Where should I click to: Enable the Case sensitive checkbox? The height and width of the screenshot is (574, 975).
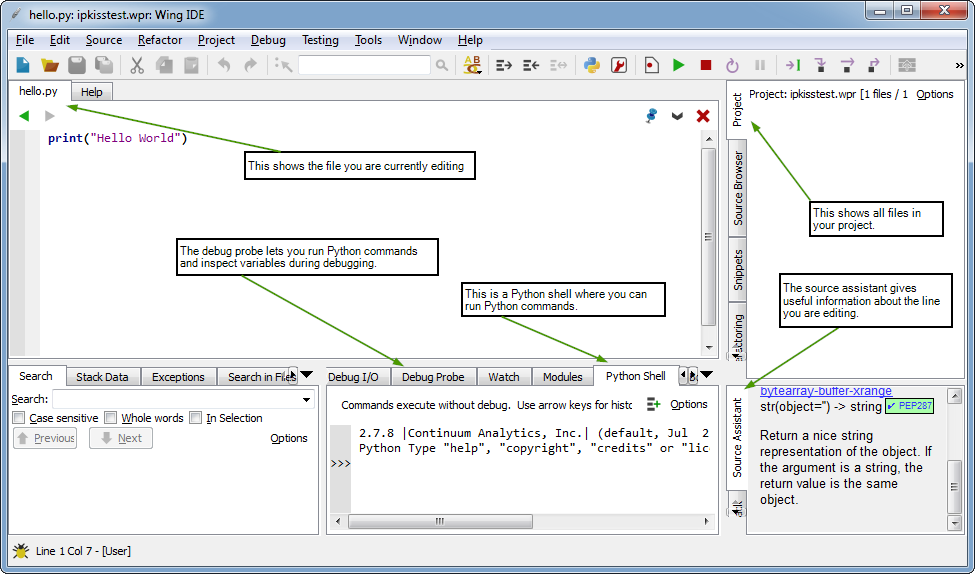(20, 418)
